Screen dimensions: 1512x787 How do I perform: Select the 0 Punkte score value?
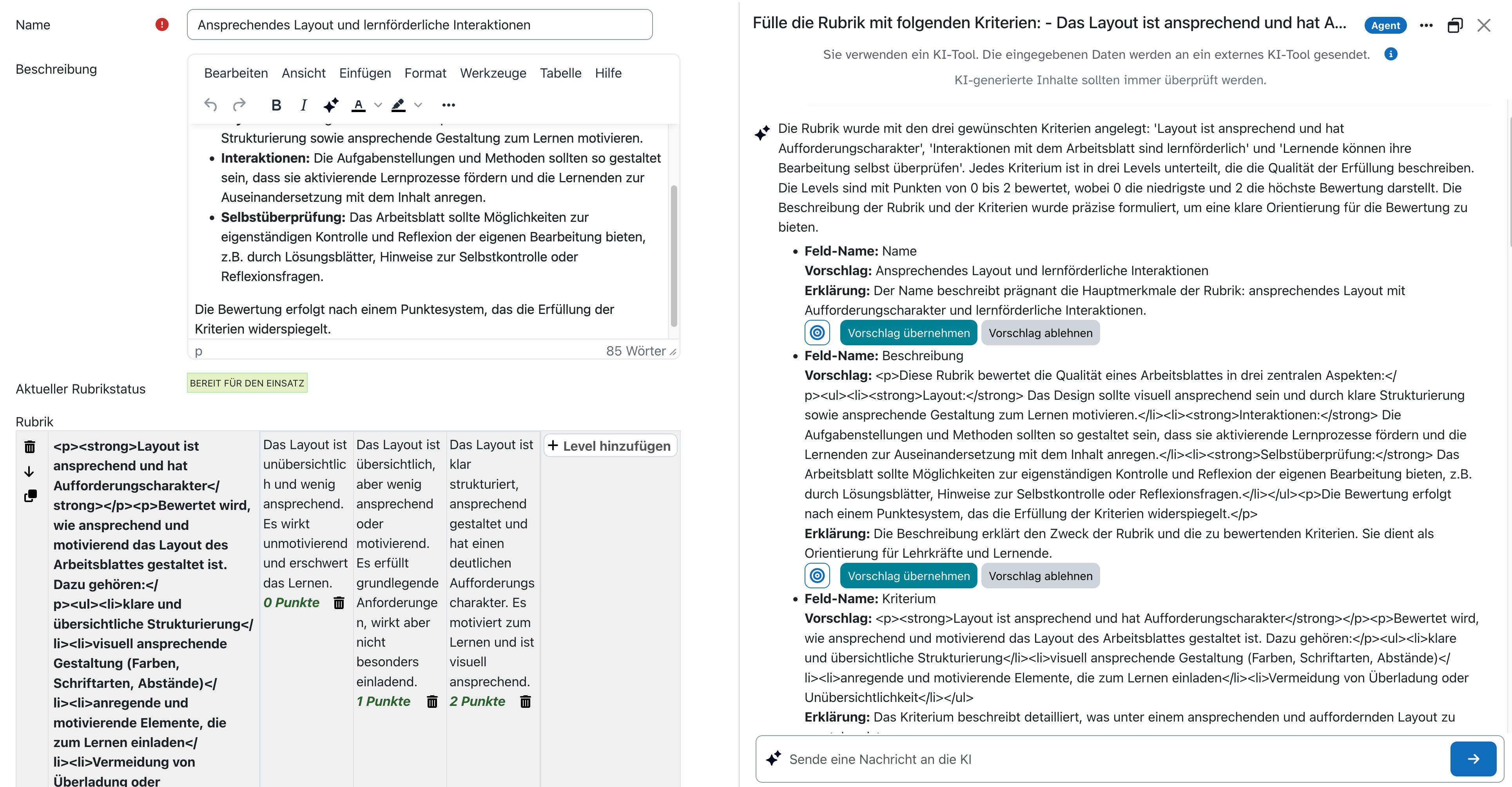(292, 603)
